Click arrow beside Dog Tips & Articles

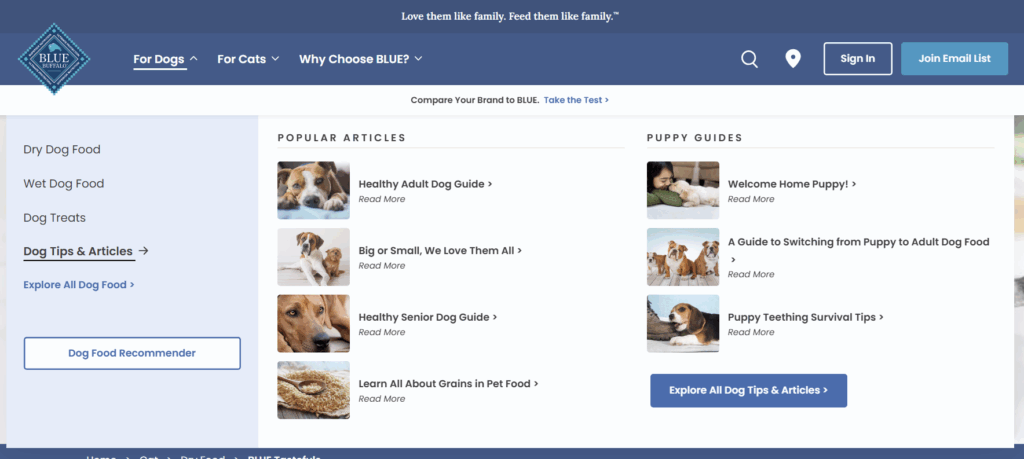[x=144, y=251]
